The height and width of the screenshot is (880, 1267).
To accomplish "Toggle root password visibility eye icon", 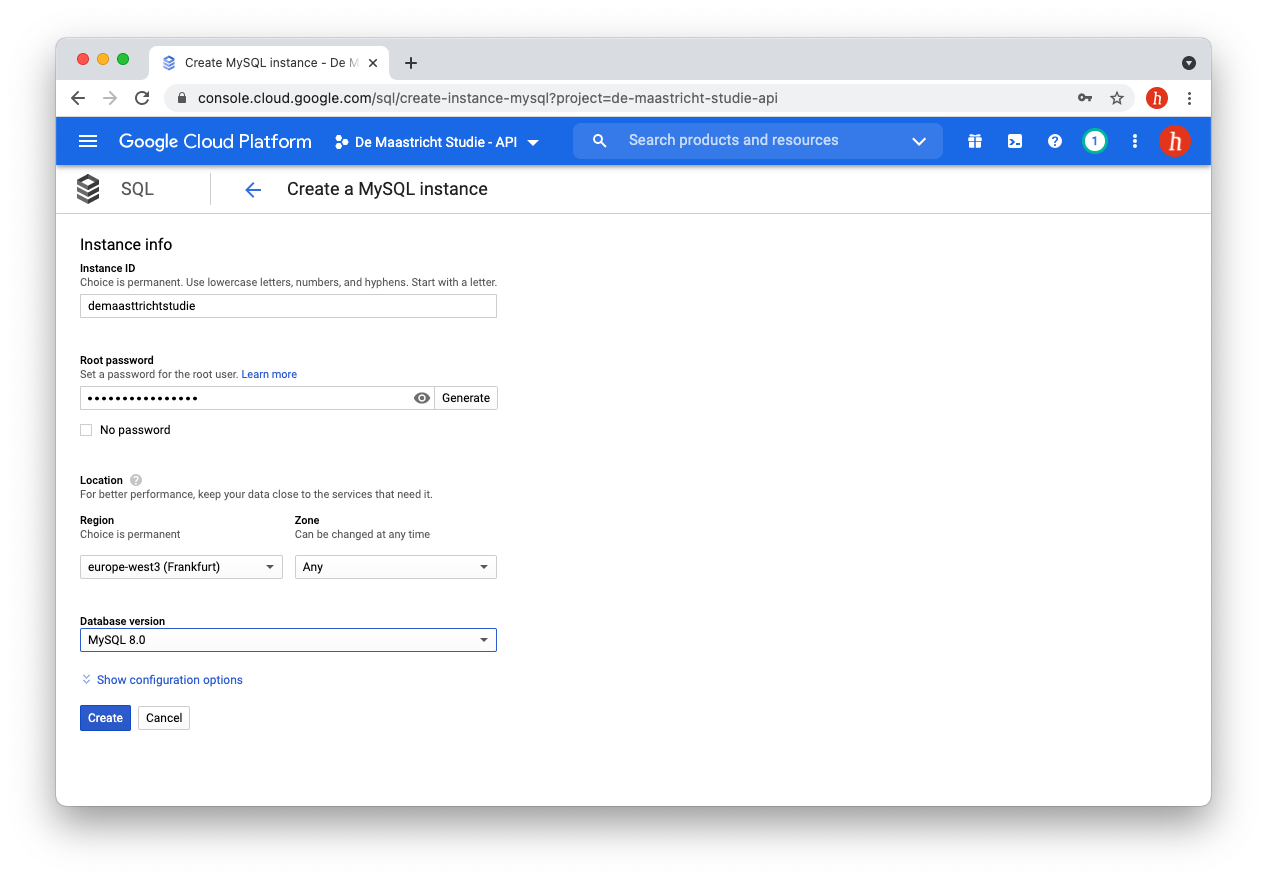I will pyautogui.click(x=422, y=398).
